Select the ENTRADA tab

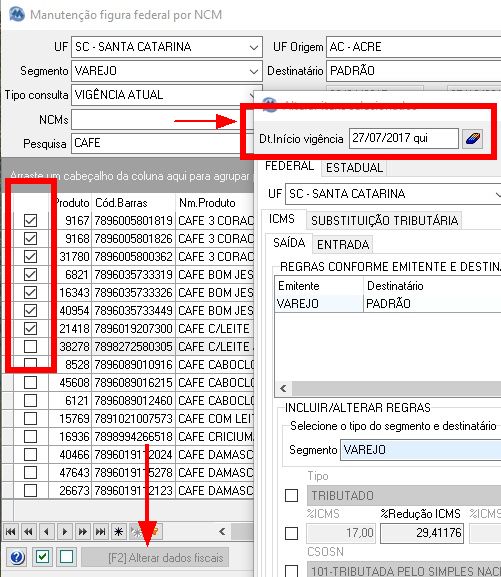point(343,244)
